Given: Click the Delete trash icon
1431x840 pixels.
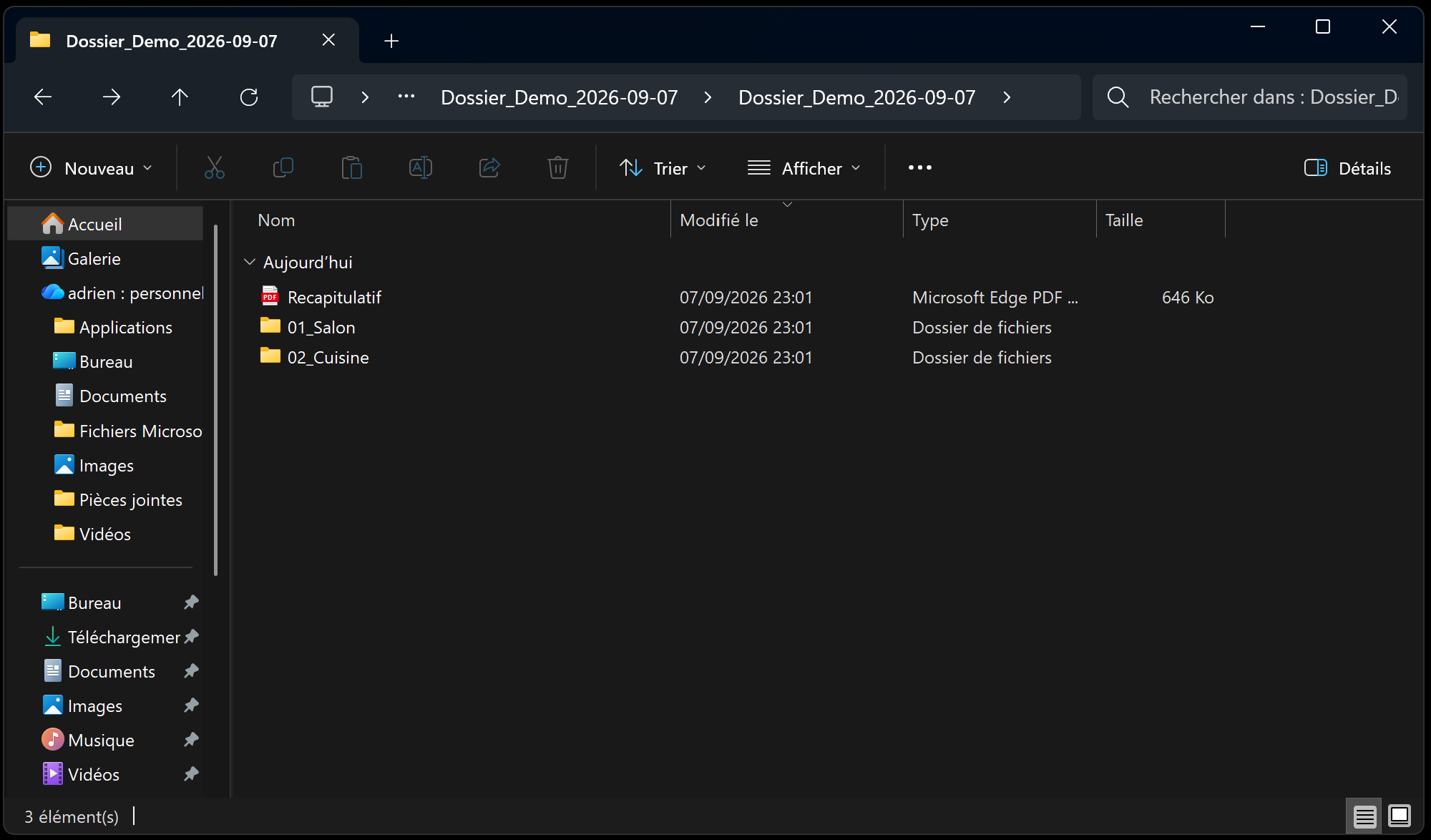Looking at the screenshot, I should pyautogui.click(x=558, y=168).
